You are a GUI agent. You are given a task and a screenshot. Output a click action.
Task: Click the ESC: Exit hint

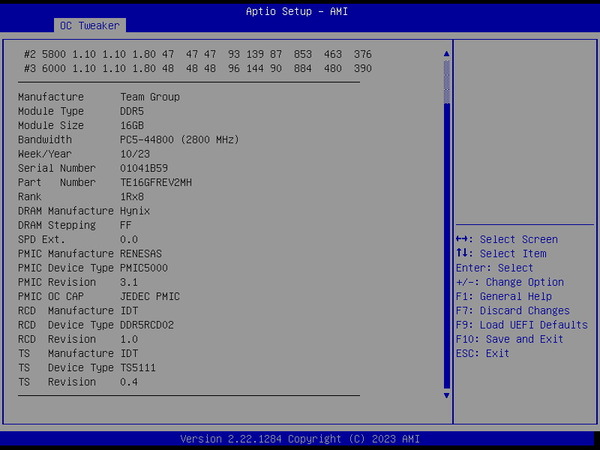click(483, 353)
